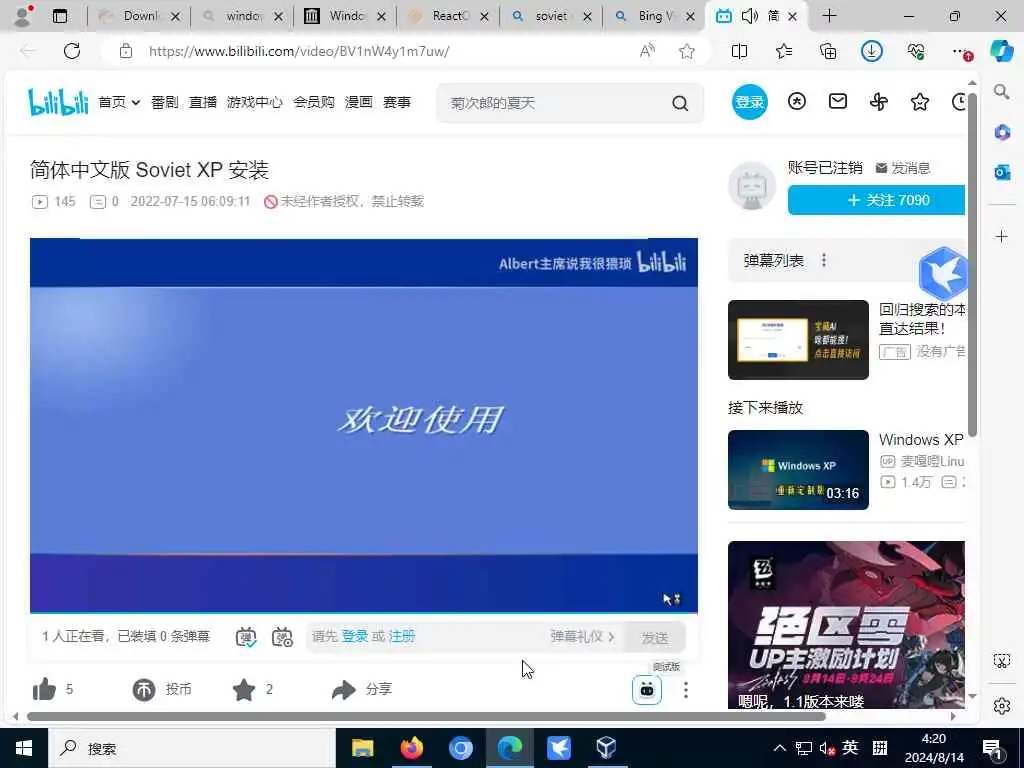
Task: Open the 直播 navigation item
Action: click(x=202, y=102)
